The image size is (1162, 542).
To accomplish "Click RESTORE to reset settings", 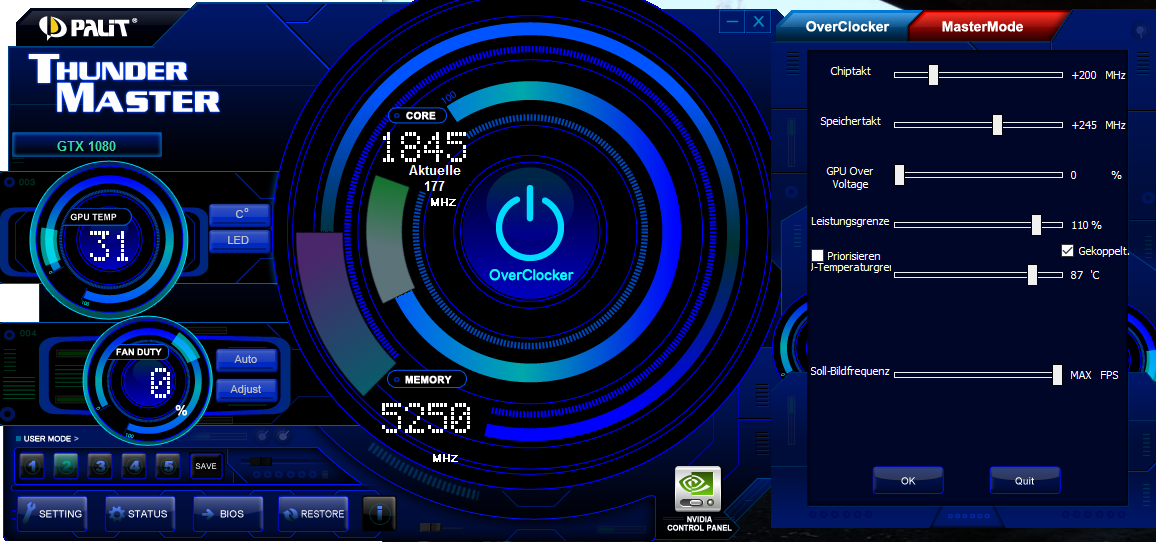I will click(x=313, y=514).
